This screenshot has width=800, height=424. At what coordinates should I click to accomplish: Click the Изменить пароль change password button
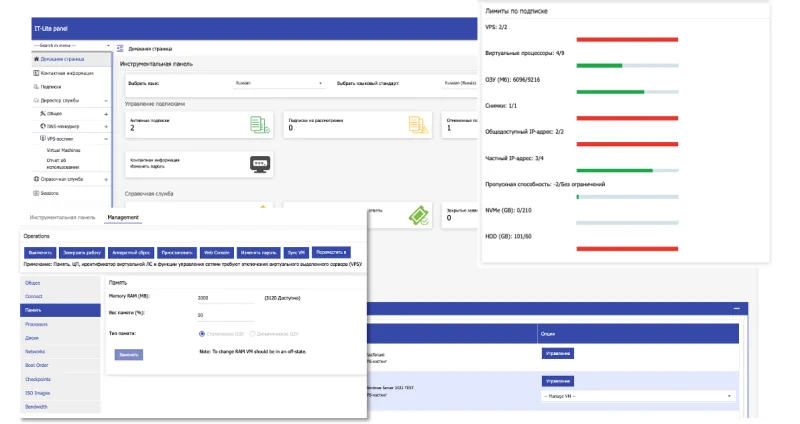point(259,253)
